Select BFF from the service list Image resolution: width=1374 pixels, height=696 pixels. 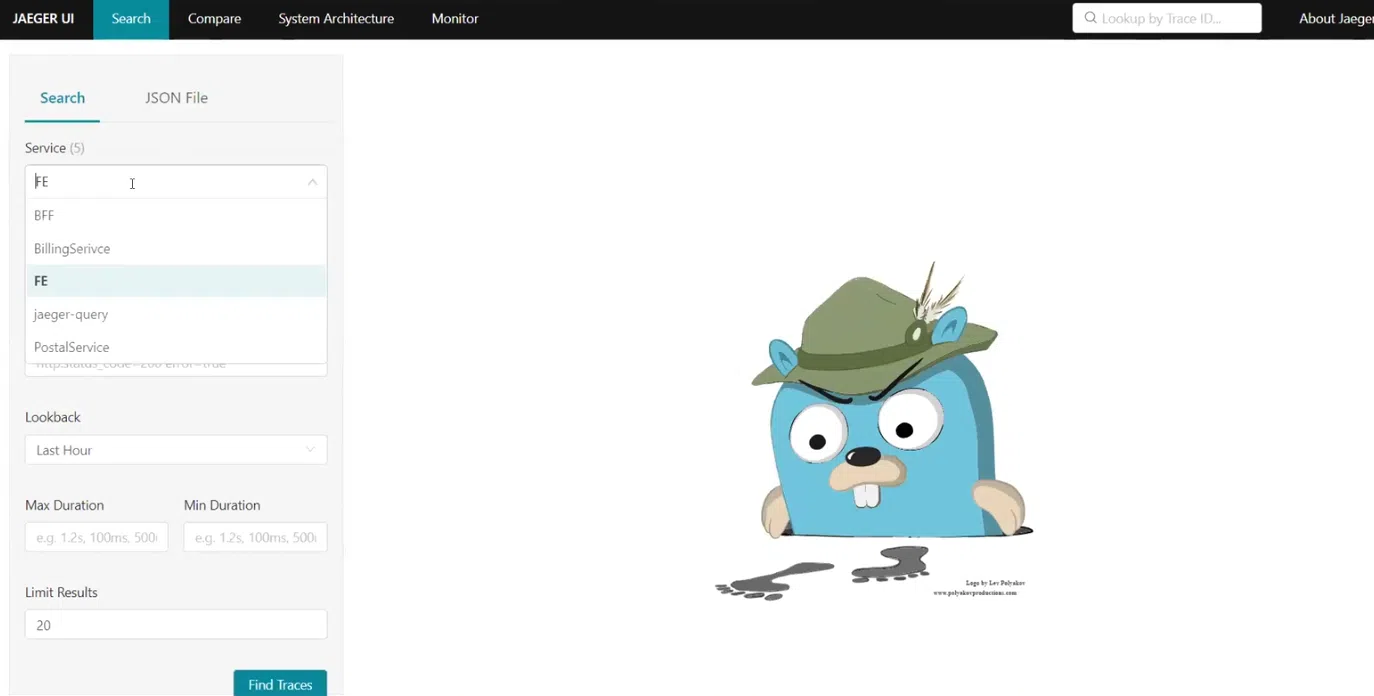[x=176, y=215]
